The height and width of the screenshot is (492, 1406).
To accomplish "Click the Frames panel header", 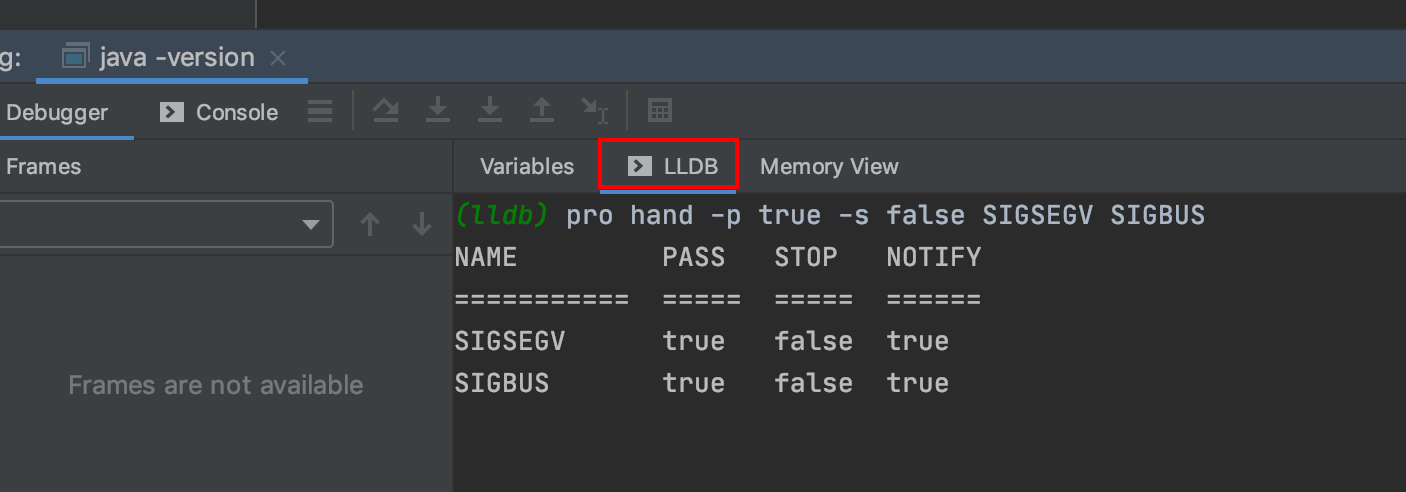I will coord(44,167).
